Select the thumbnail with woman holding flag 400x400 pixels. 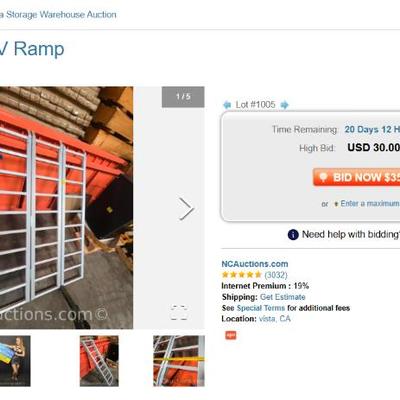point(15,361)
